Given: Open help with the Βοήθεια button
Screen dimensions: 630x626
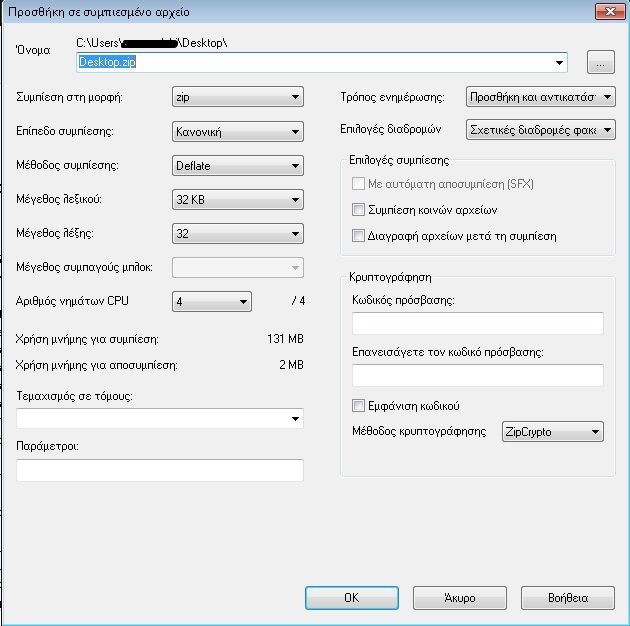Looking at the screenshot, I should click(568, 598).
